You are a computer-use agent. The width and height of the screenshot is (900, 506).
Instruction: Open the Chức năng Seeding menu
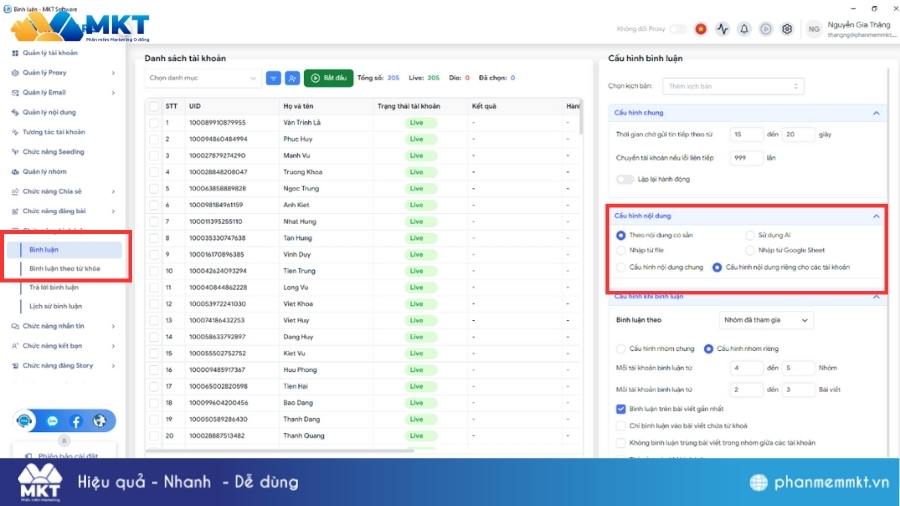click(x=53, y=152)
